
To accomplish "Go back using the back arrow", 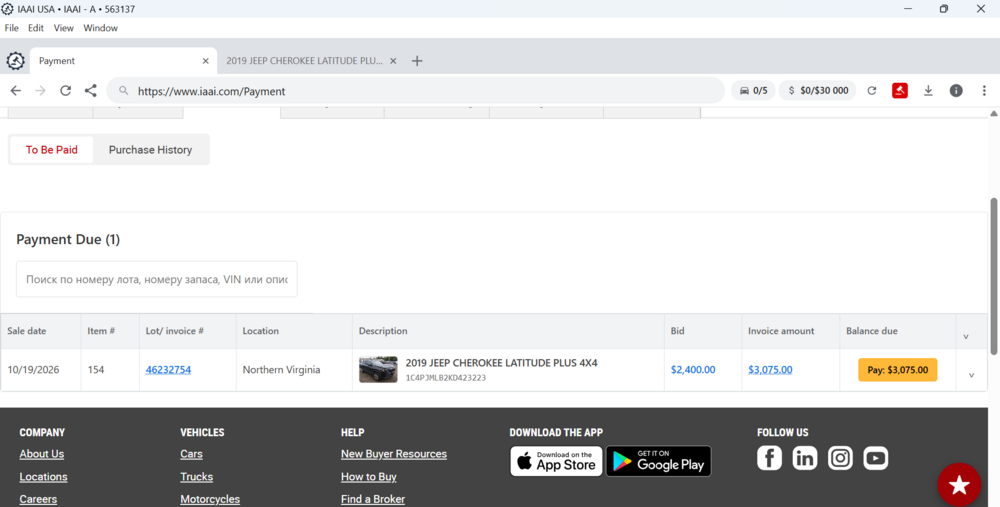I will (x=16, y=91).
